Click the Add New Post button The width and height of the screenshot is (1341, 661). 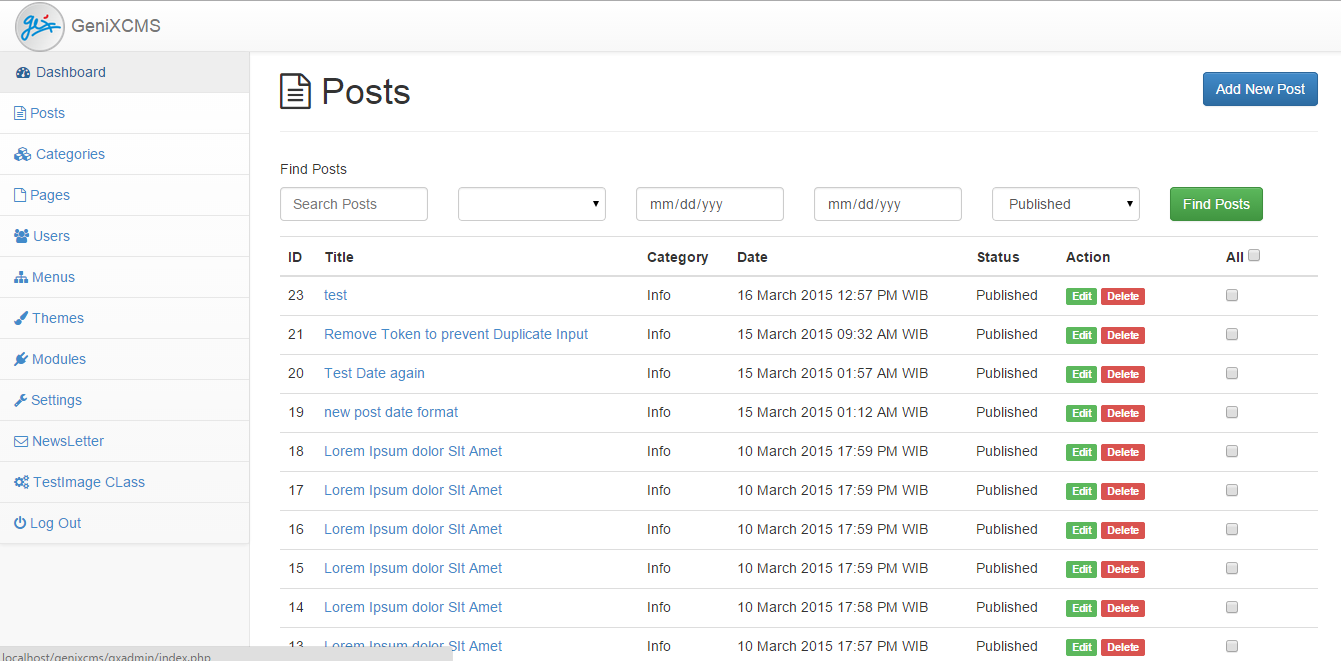[1259, 89]
